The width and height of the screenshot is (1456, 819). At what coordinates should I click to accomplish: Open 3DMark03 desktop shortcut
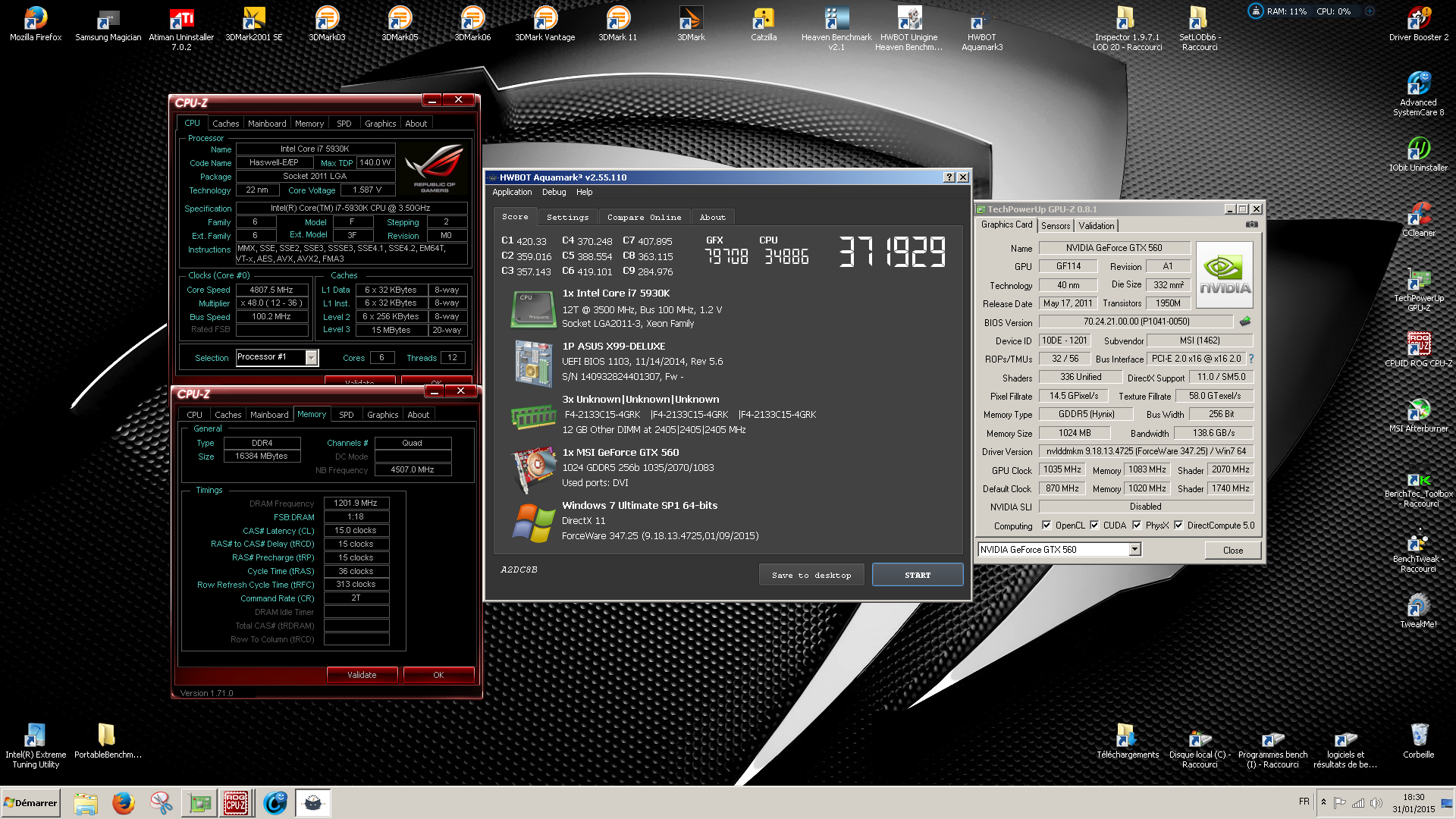(327, 24)
